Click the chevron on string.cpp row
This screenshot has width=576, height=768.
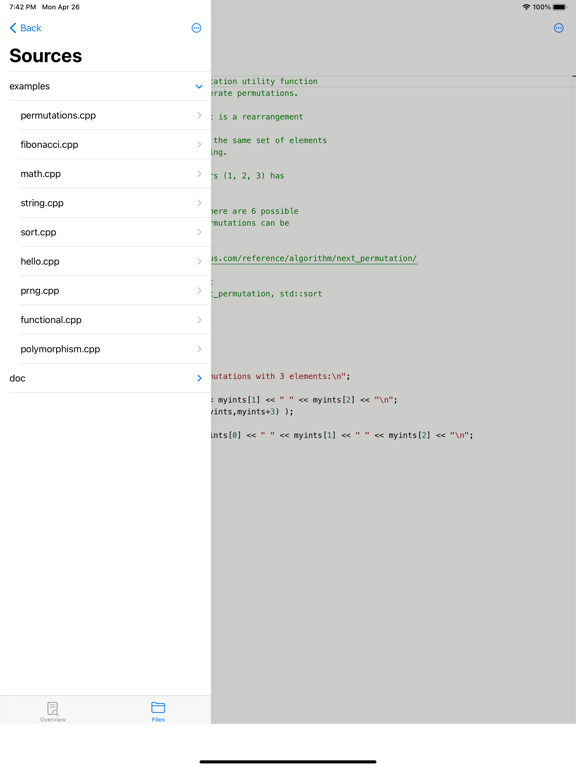[x=199, y=203]
